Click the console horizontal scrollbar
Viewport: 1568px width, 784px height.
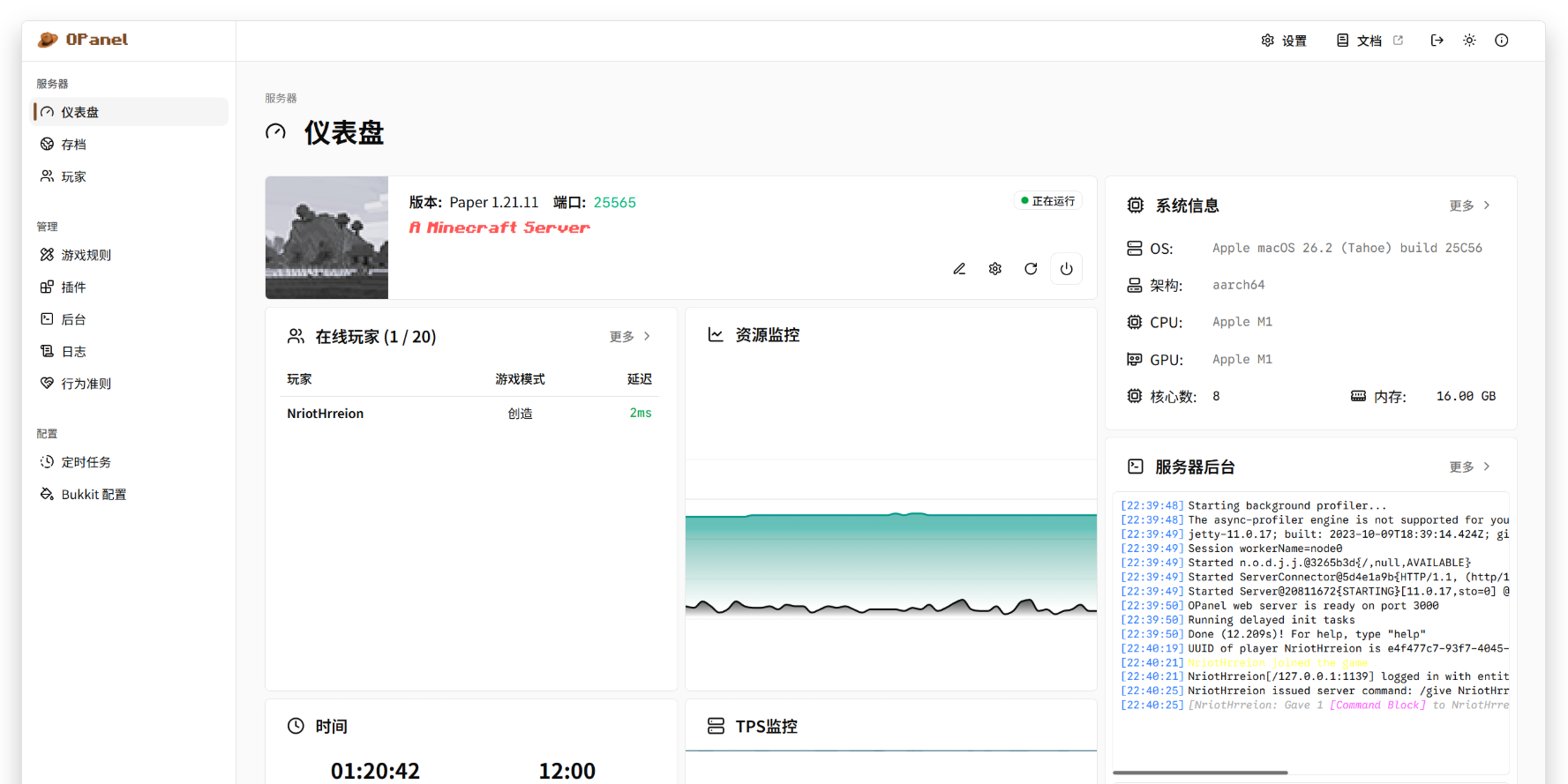1200,773
